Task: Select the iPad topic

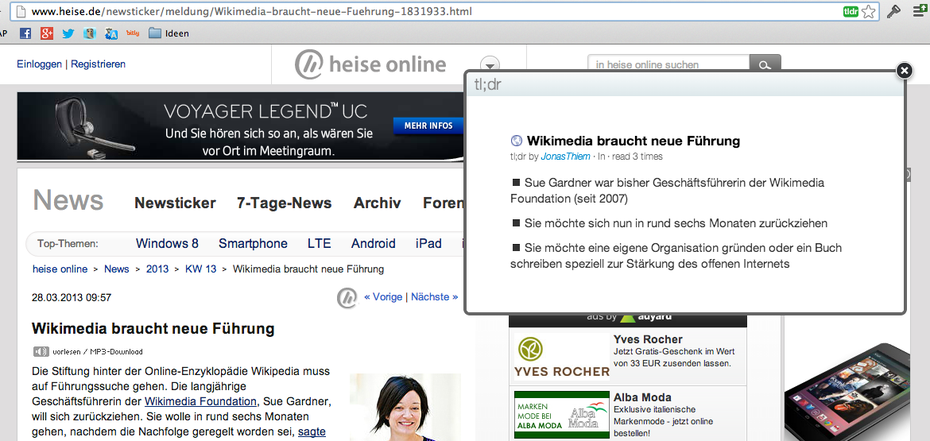Action: coord(428,244)
